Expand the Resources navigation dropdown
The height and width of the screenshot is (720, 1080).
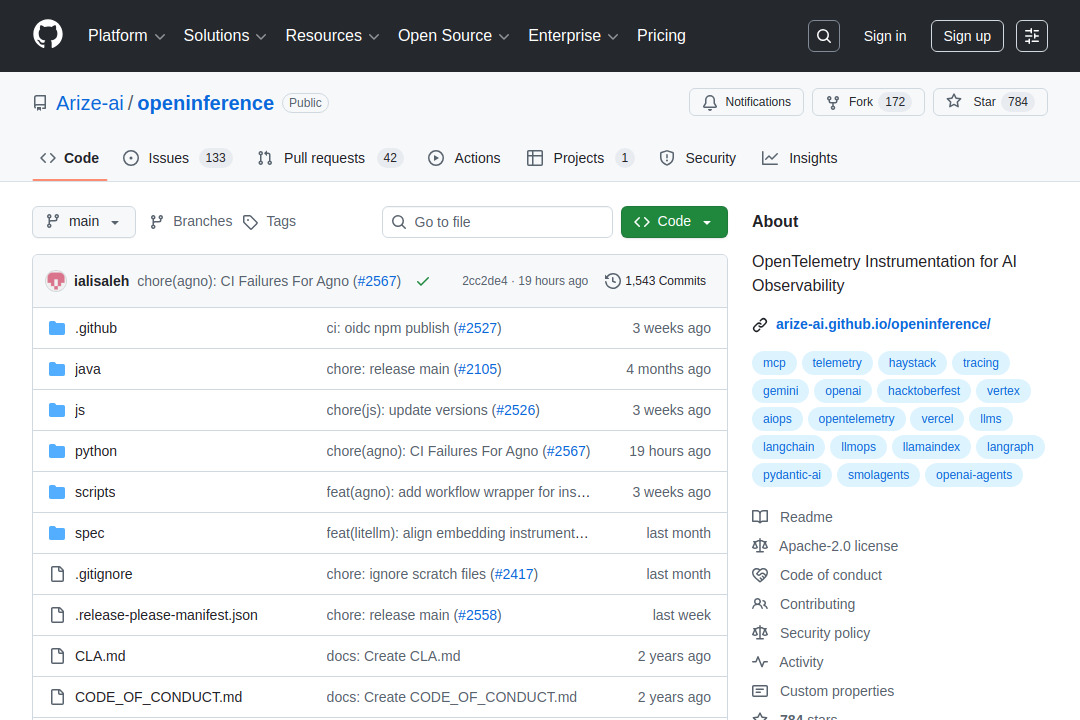pyautogui.click(x=332, y=36)
